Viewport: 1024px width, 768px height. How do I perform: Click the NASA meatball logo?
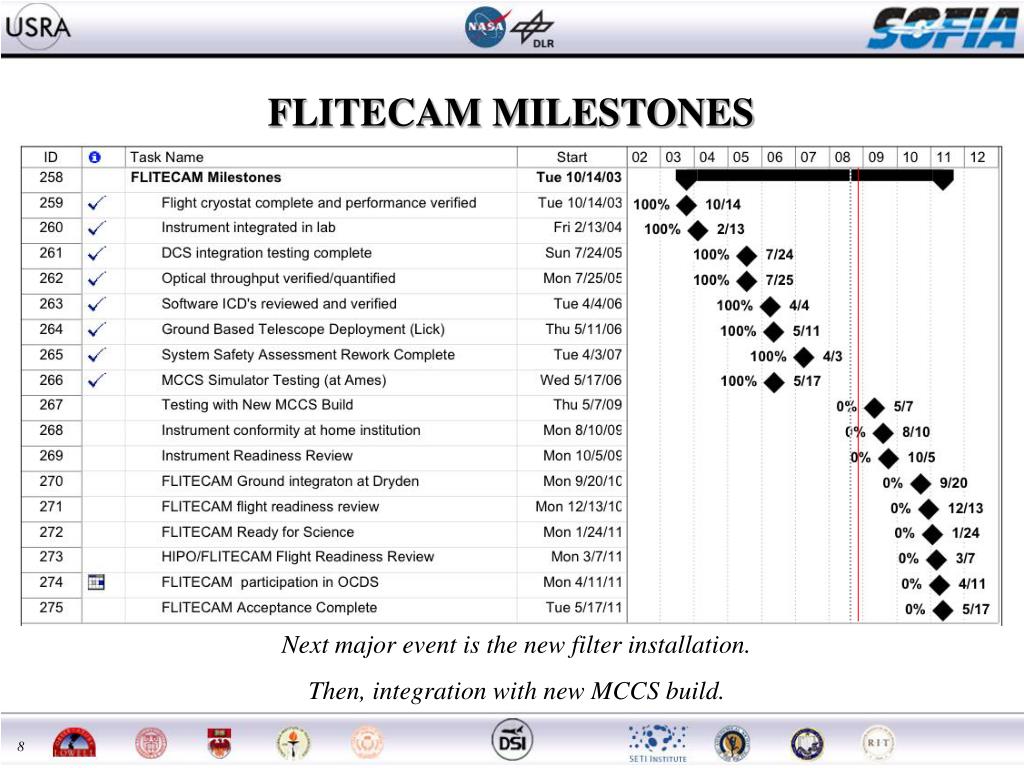click(485, 27)
